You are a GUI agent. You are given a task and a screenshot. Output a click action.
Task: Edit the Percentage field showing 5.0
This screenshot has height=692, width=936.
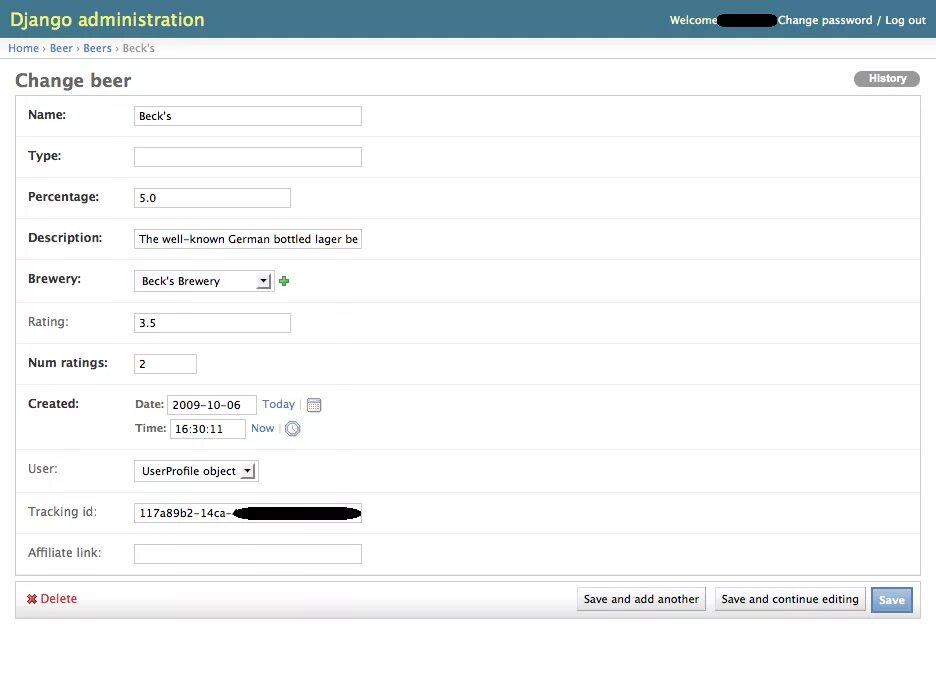pos(213,198)
